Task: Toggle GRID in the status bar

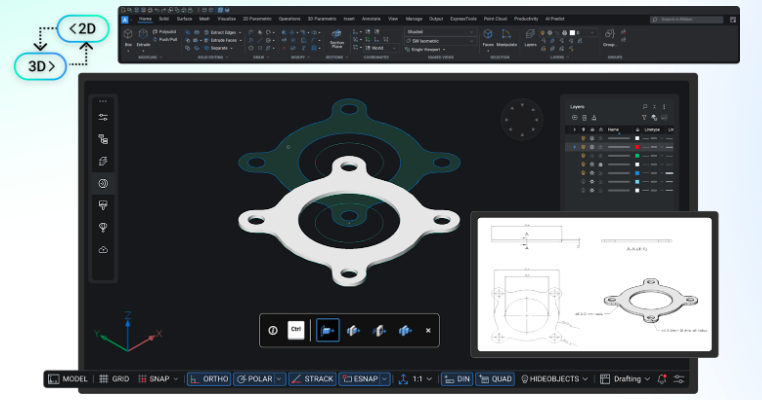Action: point(114,379)
